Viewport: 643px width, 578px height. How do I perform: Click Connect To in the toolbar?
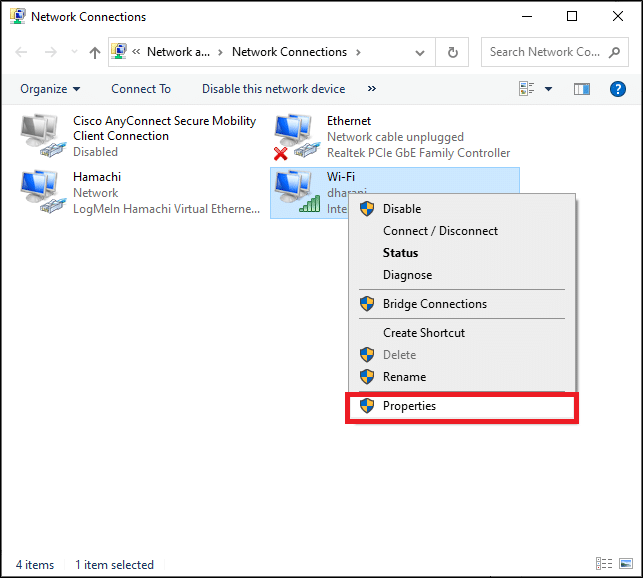pyautogui.click(x=141, y=89)
